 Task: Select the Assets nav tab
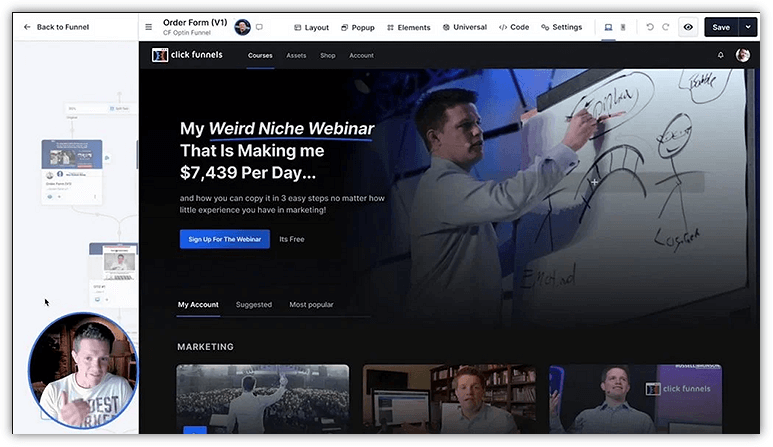tap(296, 56)
